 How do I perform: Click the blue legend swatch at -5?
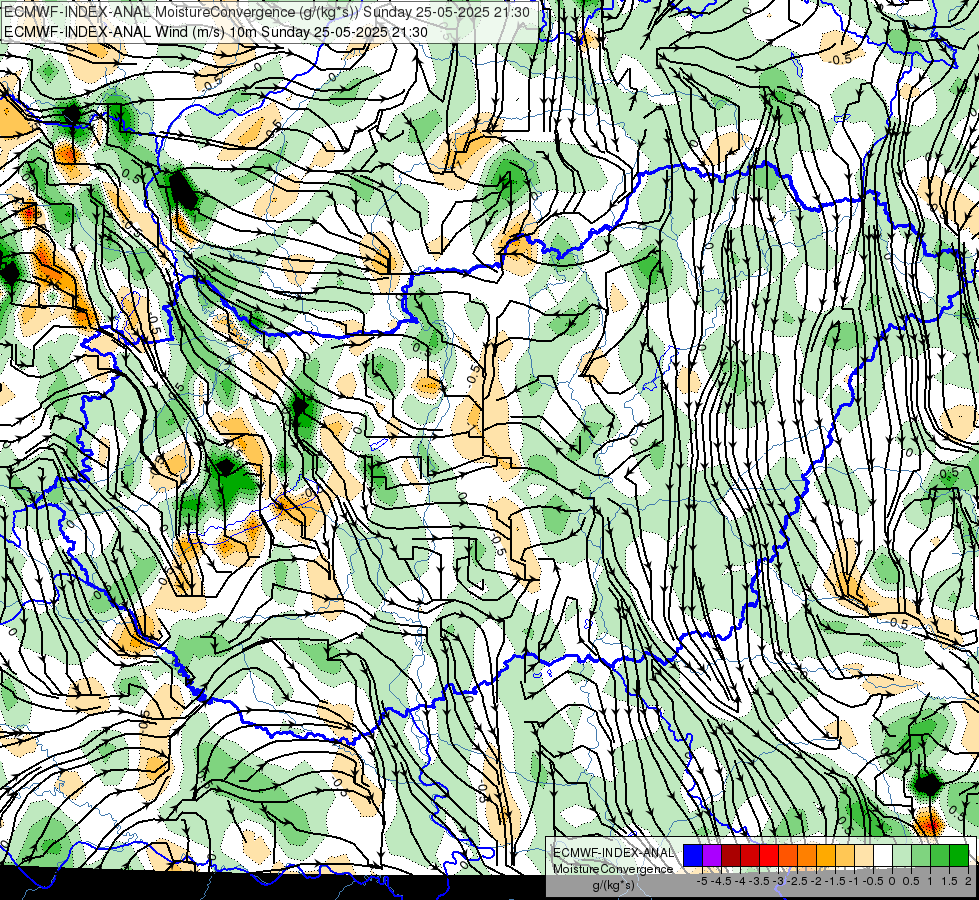(x=693, y=856)
